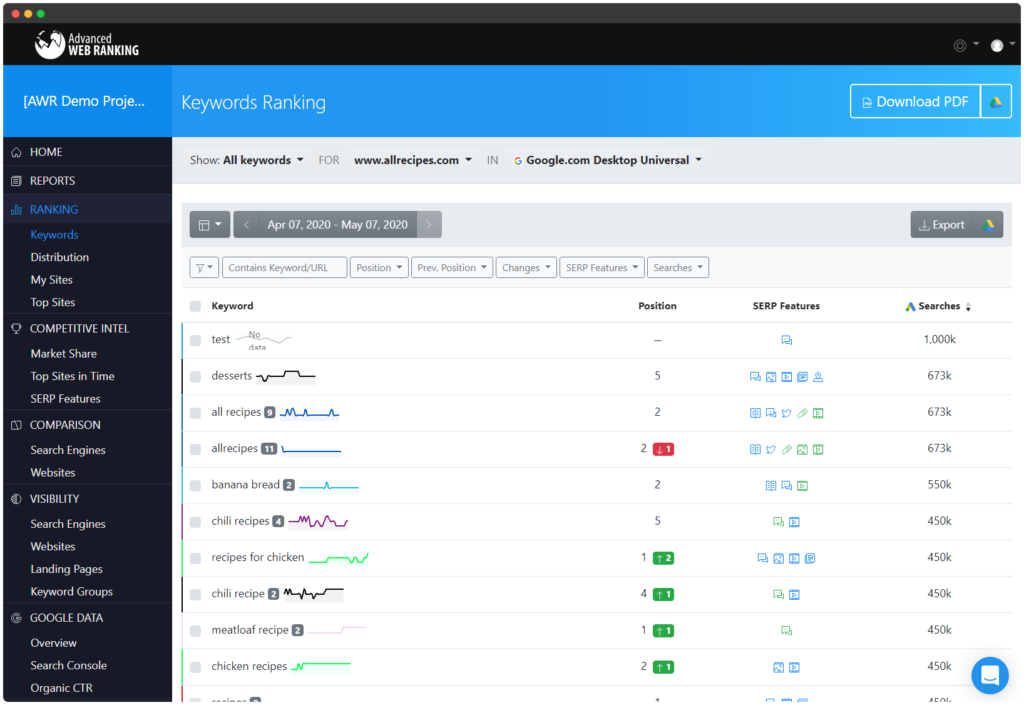This screenshot has width=1024, height=705.
Task: Open the Searches filter dropdown
Action: coord(677,268)
